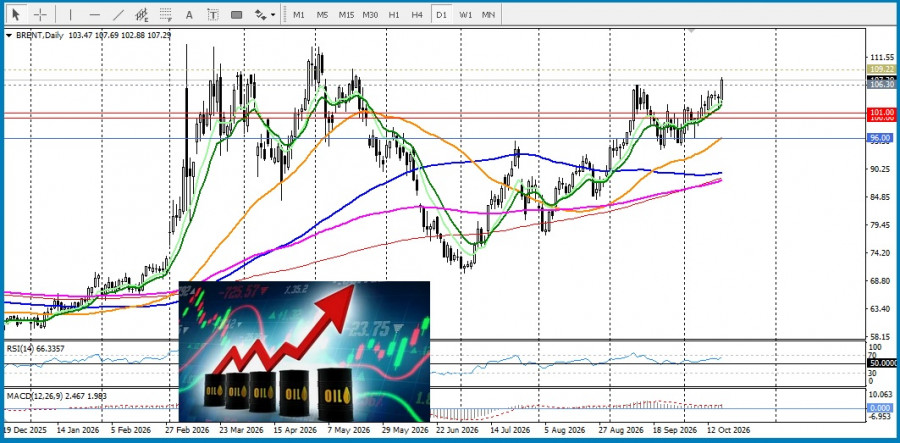Choose the horizontal line drawing tool

(95, 15)
